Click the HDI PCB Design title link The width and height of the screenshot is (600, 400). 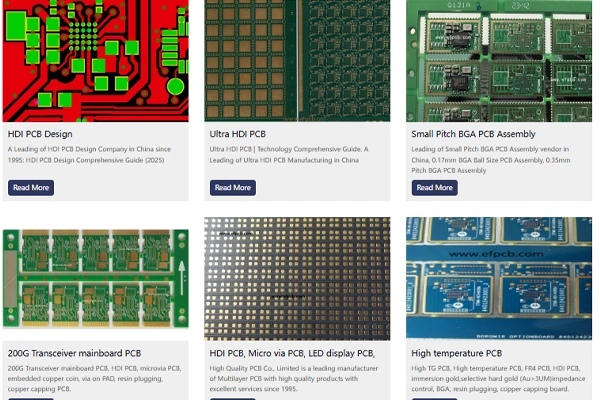coord(40,134)
